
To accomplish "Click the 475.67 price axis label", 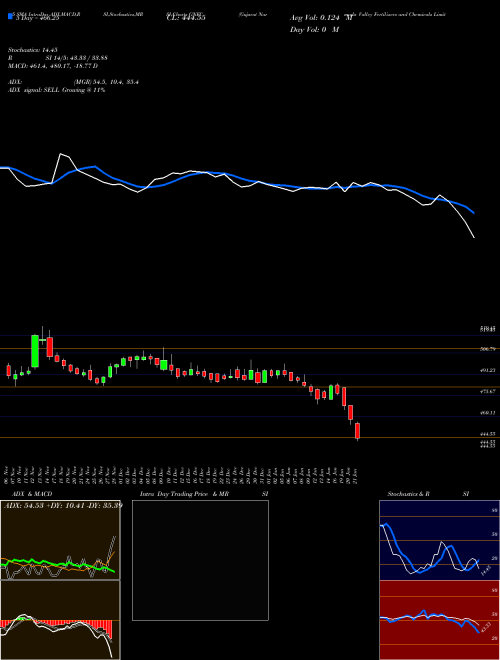I will [x=487, y=391].
